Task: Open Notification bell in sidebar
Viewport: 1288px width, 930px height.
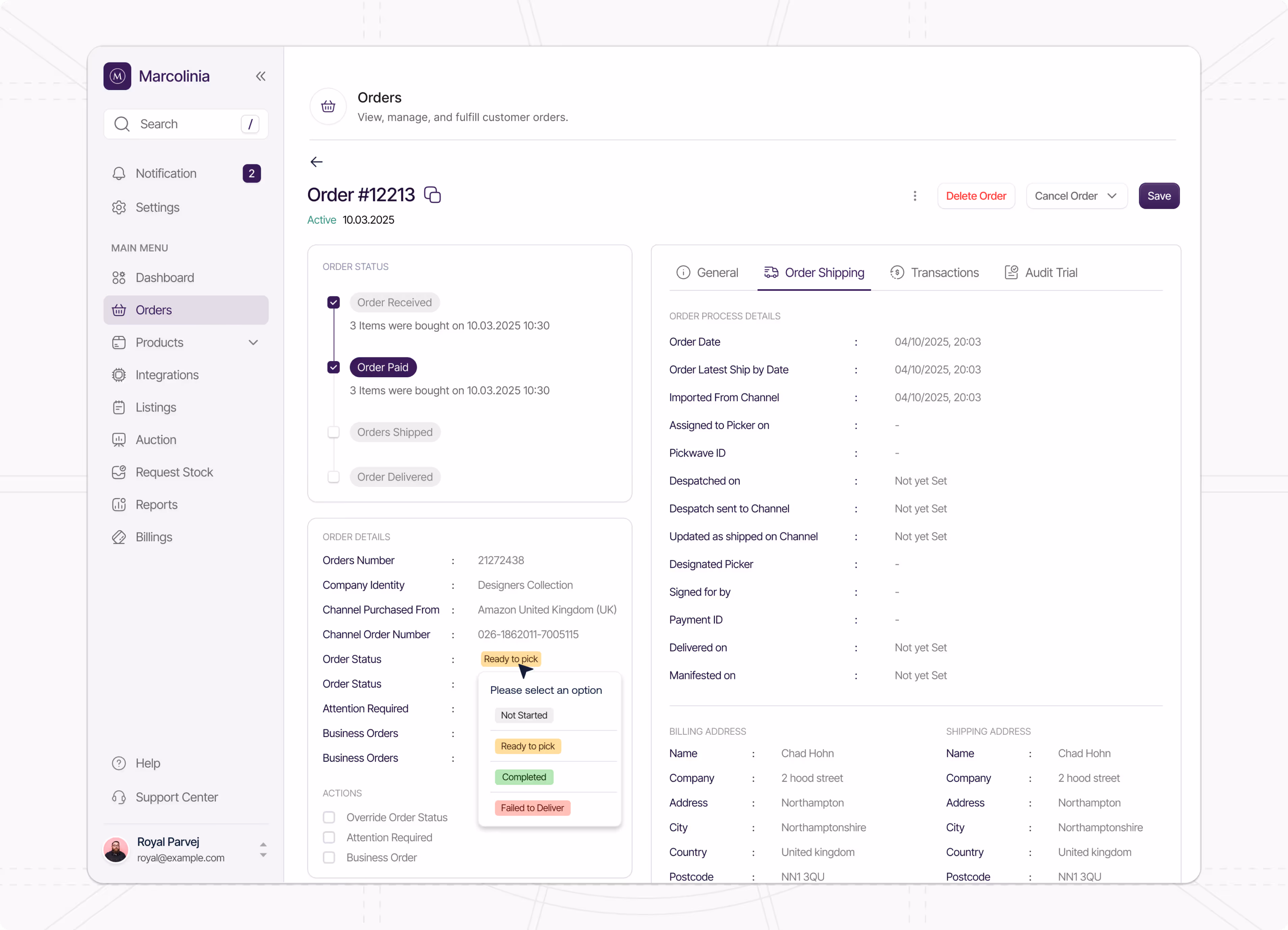Action: (x=166, y=173)
